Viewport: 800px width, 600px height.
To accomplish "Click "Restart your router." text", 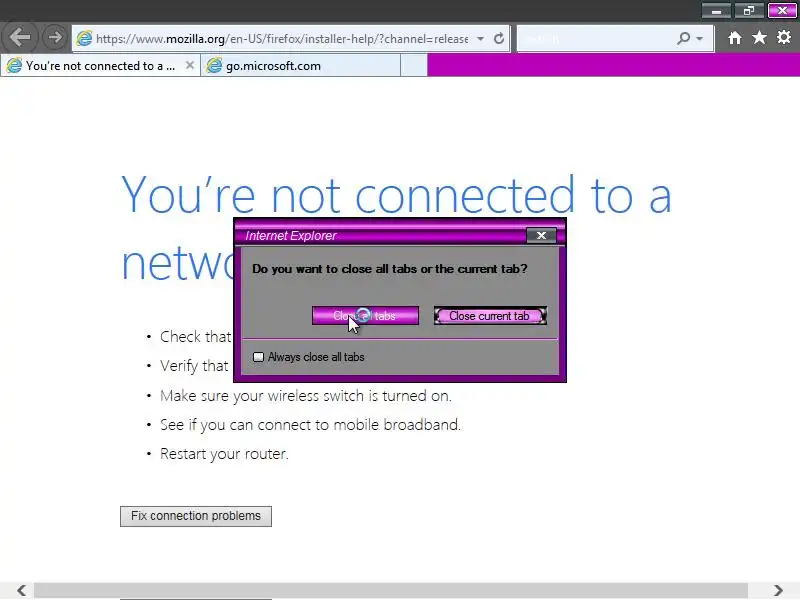I will click(224, 454).
